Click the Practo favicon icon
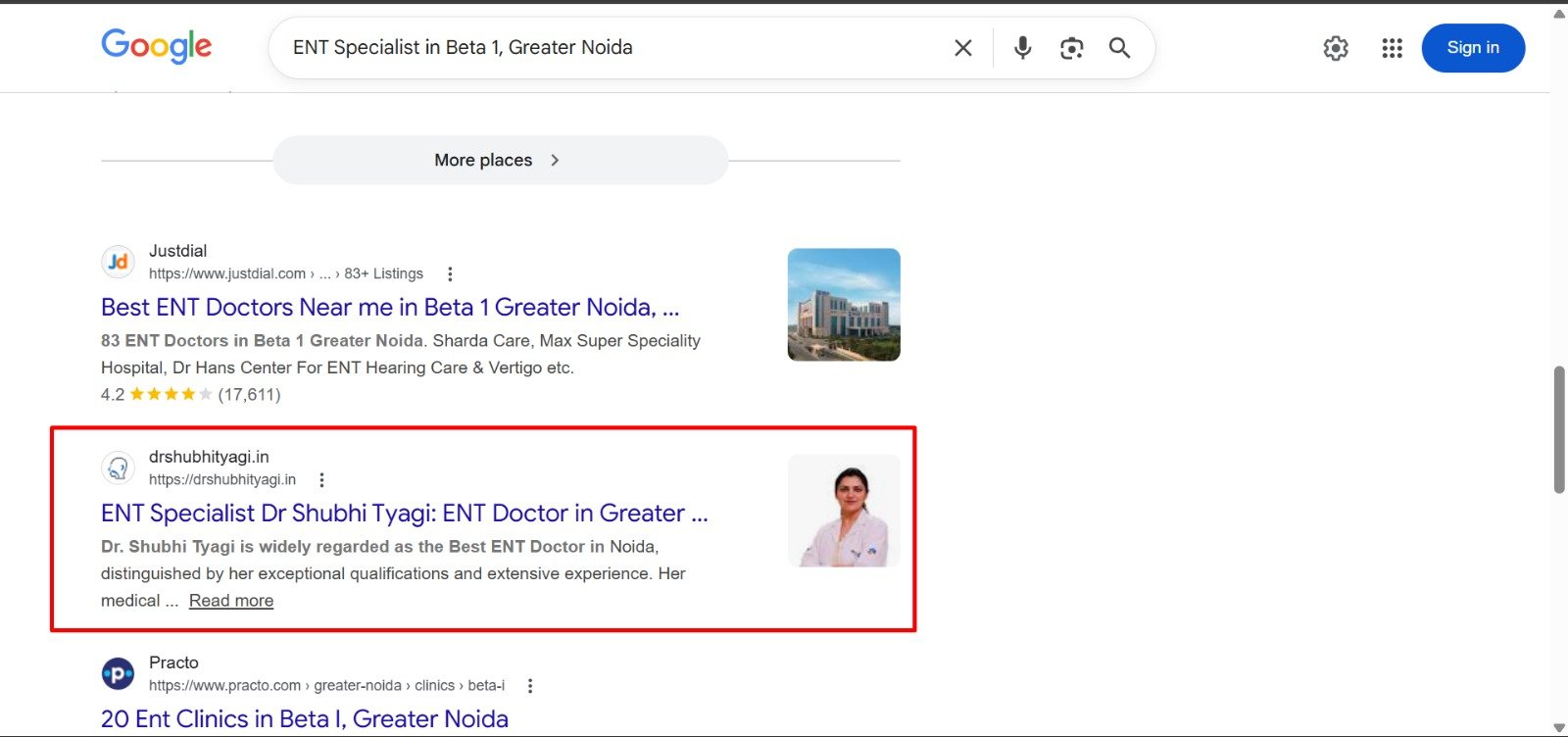The width and height of the screenshot is (1568, 737). tap(119, 673)
